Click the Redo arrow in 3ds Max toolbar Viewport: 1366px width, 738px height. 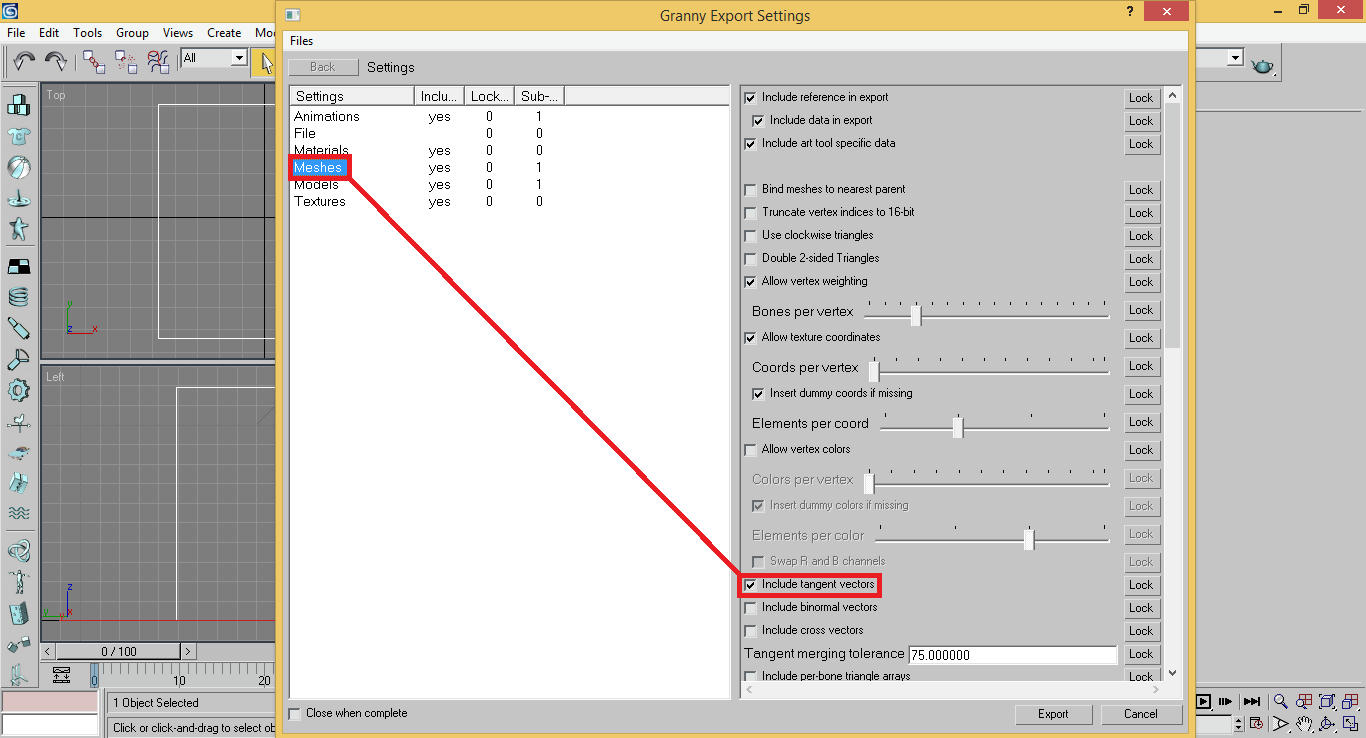[56, 61]
